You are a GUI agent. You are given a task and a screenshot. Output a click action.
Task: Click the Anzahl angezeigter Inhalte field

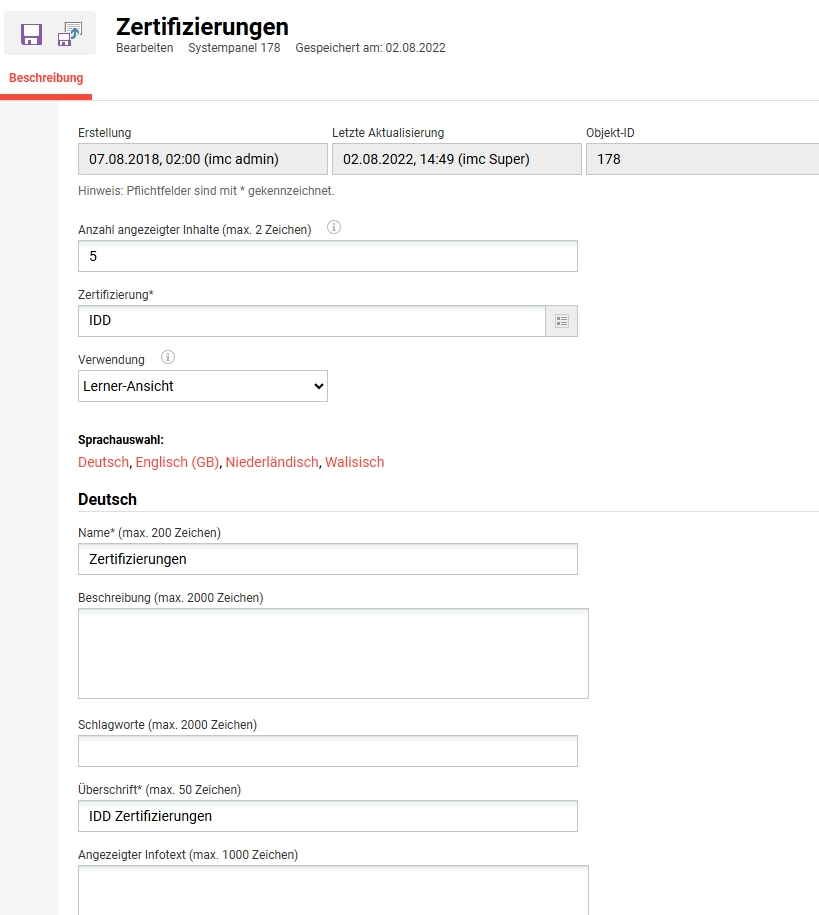pyautogui.click(x=327, y=256)
